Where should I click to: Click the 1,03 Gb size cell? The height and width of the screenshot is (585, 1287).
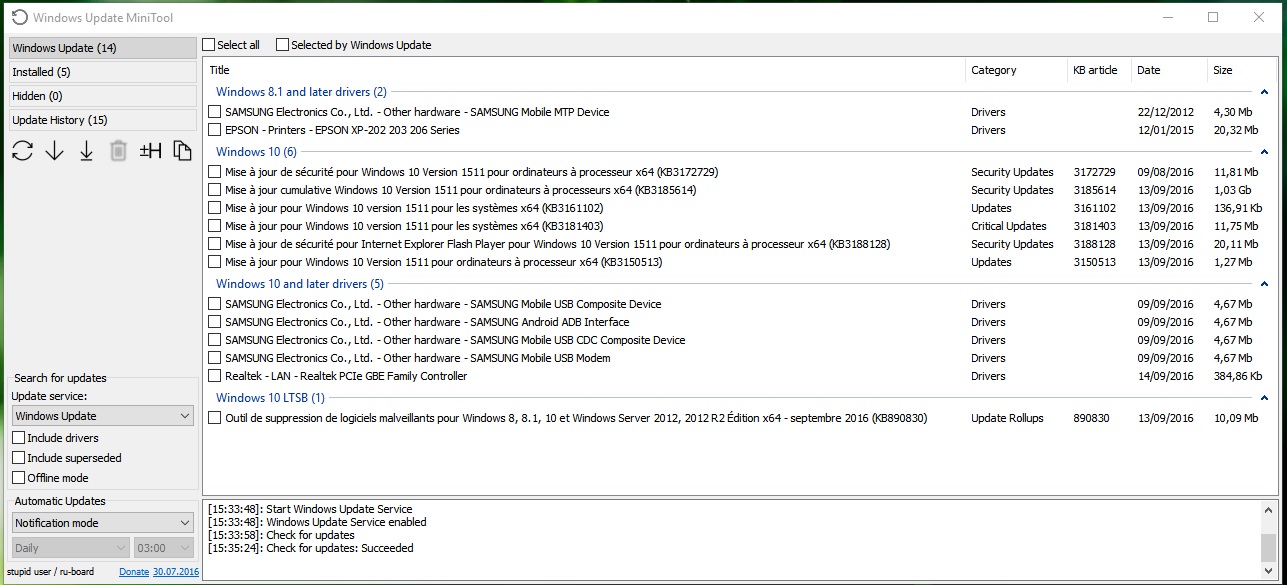[x=1231, y=190]
